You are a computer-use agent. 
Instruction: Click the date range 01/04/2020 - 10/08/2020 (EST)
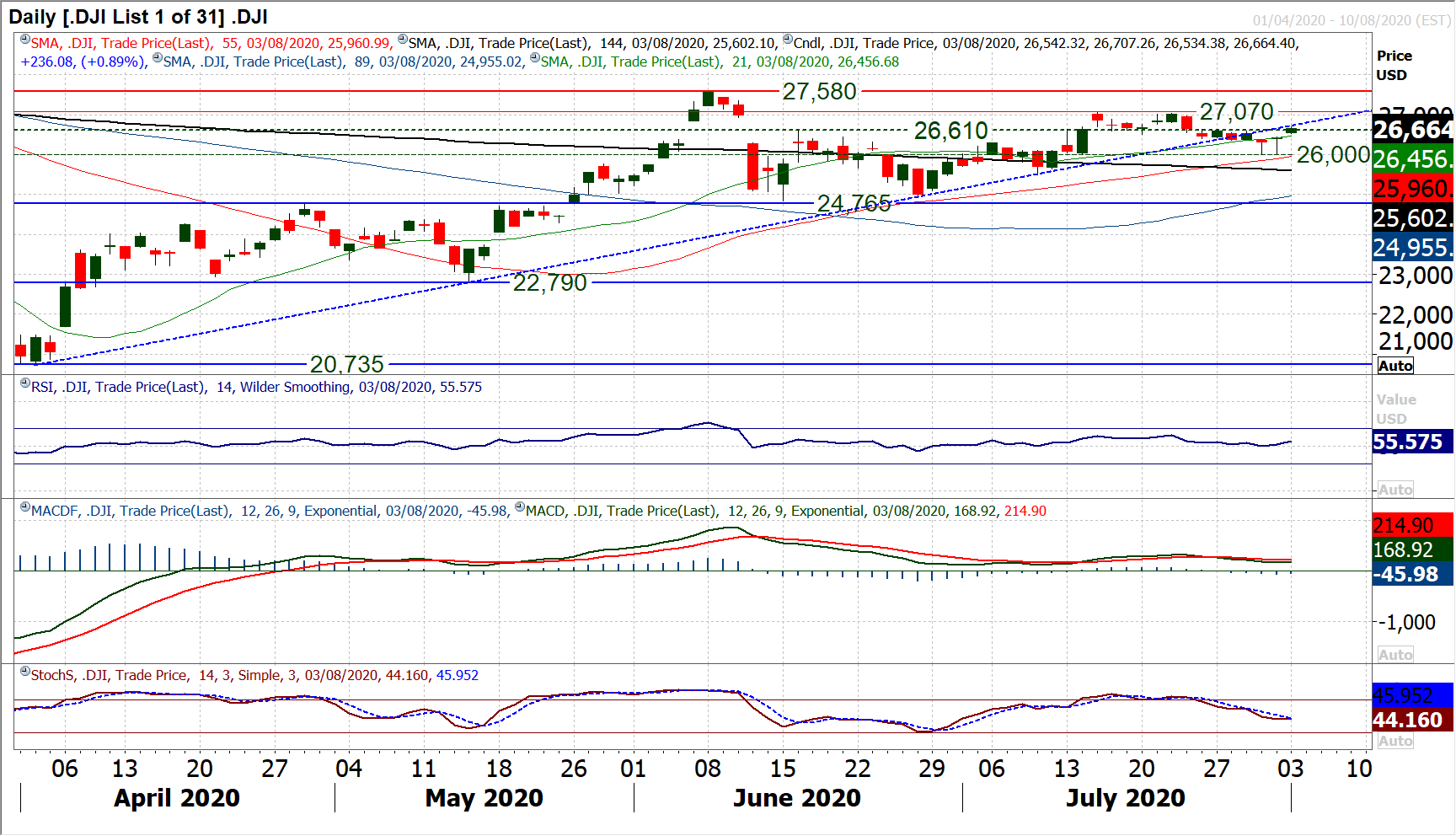point(1352,20)
